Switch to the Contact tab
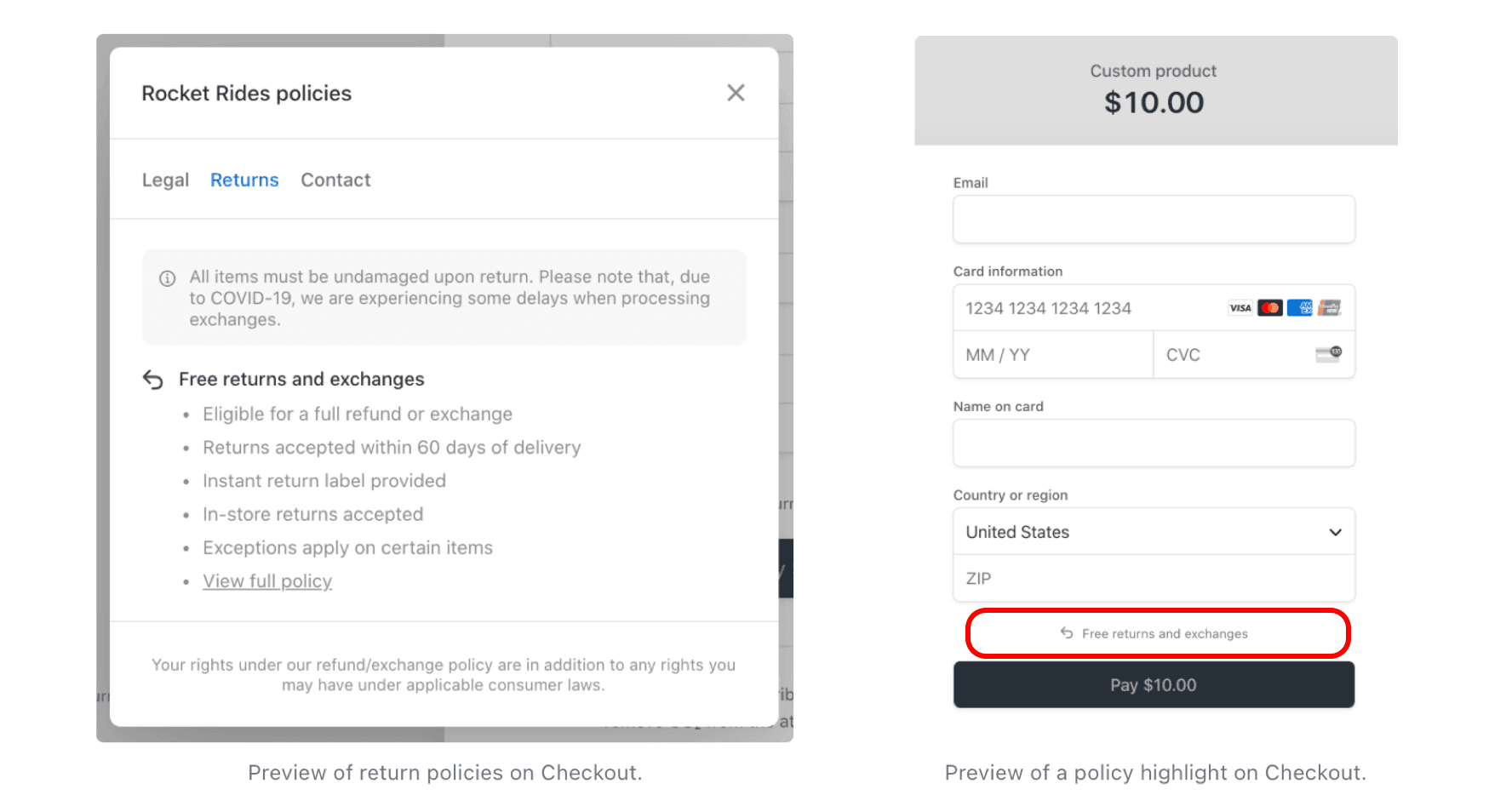The image size is (1489, 812). [335, 180]
